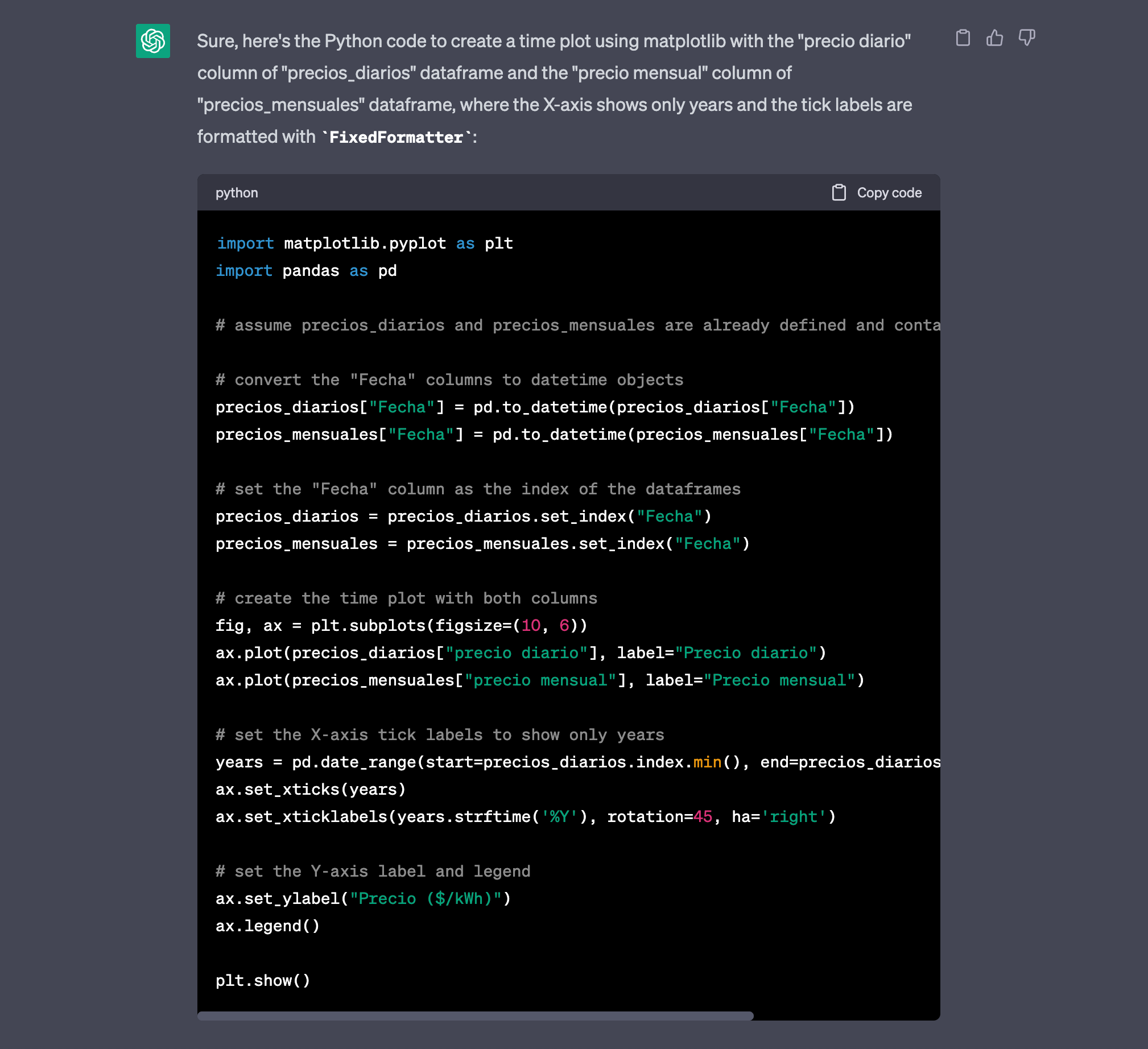Click the FixedFormatter inline code text

pos(397,137)
